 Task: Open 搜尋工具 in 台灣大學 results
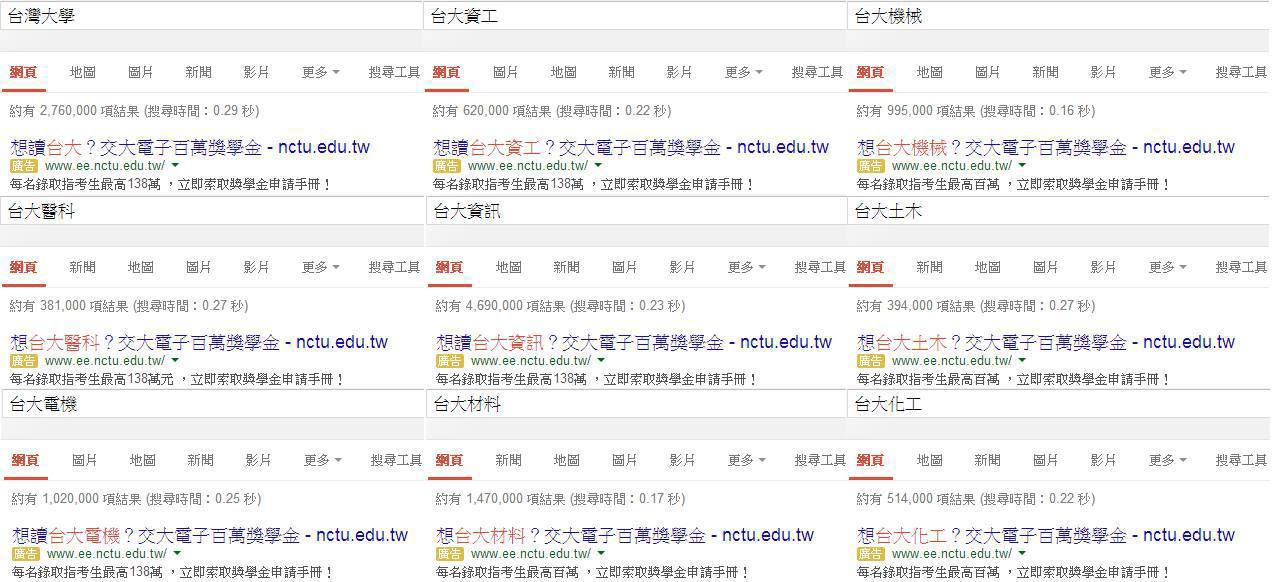395,72
